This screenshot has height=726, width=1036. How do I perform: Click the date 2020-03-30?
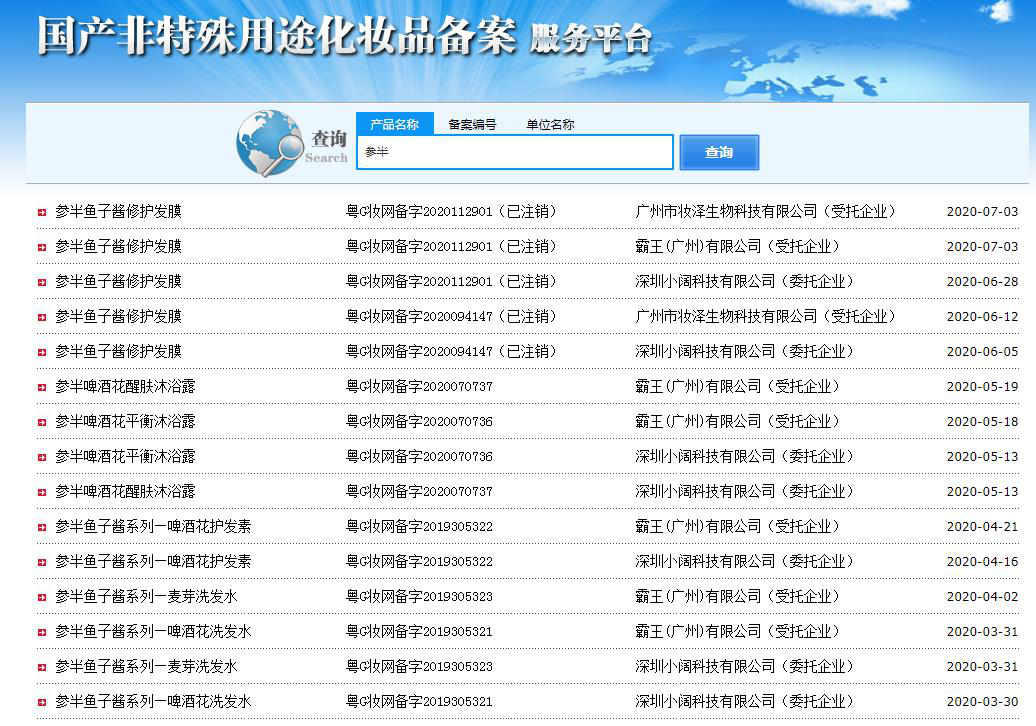(x=982, y=702)
